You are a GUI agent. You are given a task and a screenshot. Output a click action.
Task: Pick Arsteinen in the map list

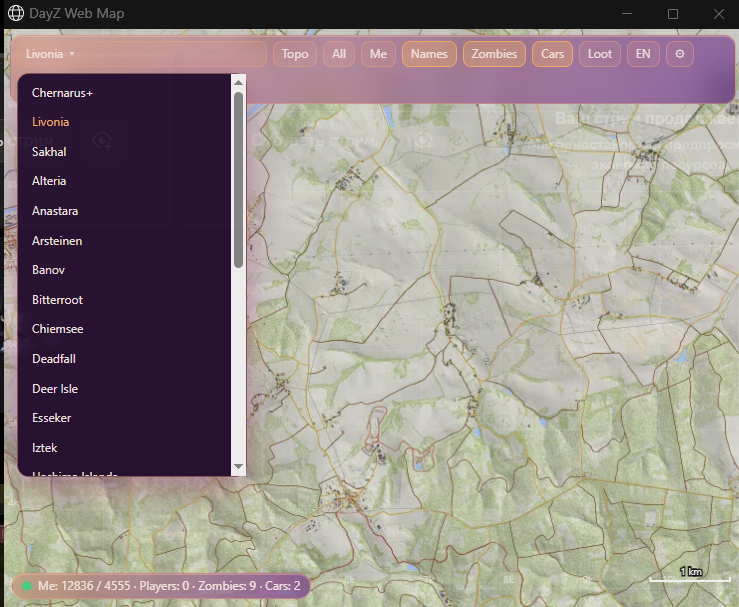[x=124, y=240]
